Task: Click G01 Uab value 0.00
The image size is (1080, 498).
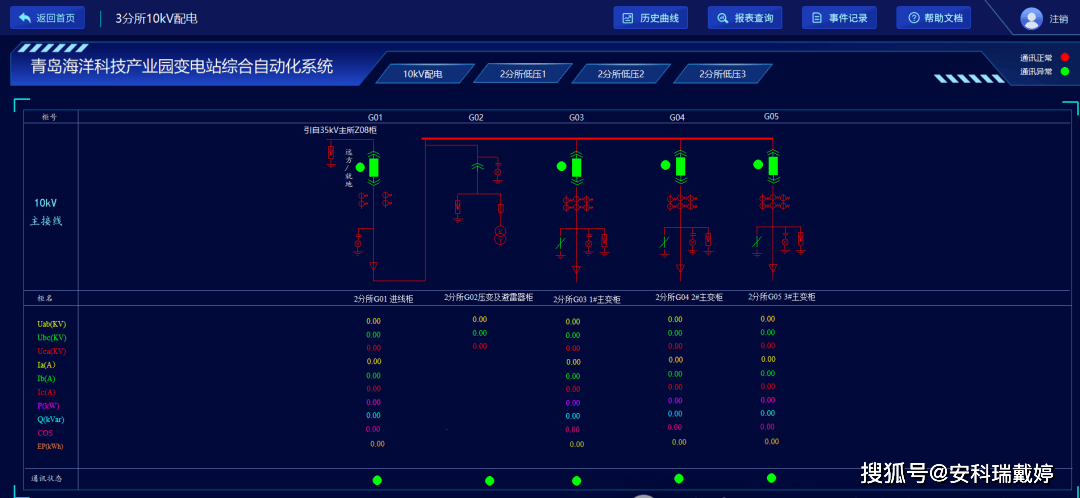Action: [373, 321]
